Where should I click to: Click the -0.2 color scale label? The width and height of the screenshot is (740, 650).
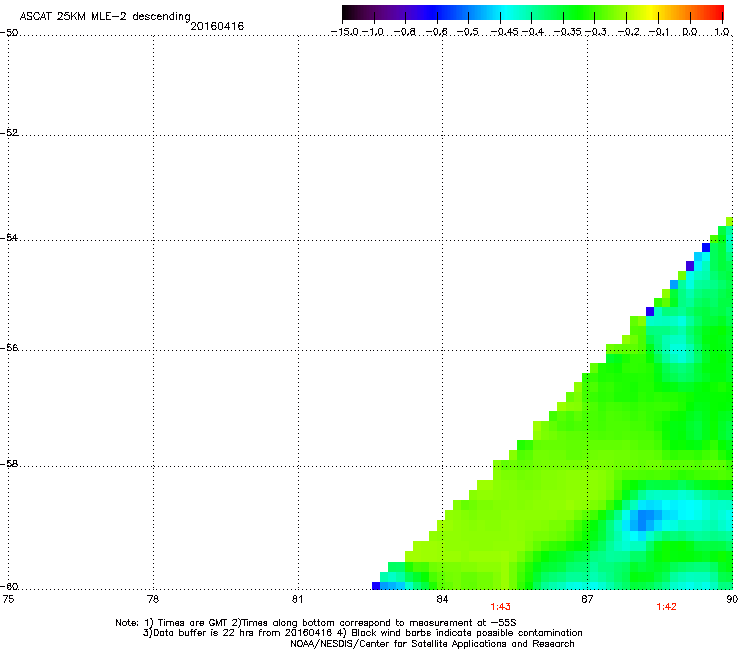click(x=629, y=32)
